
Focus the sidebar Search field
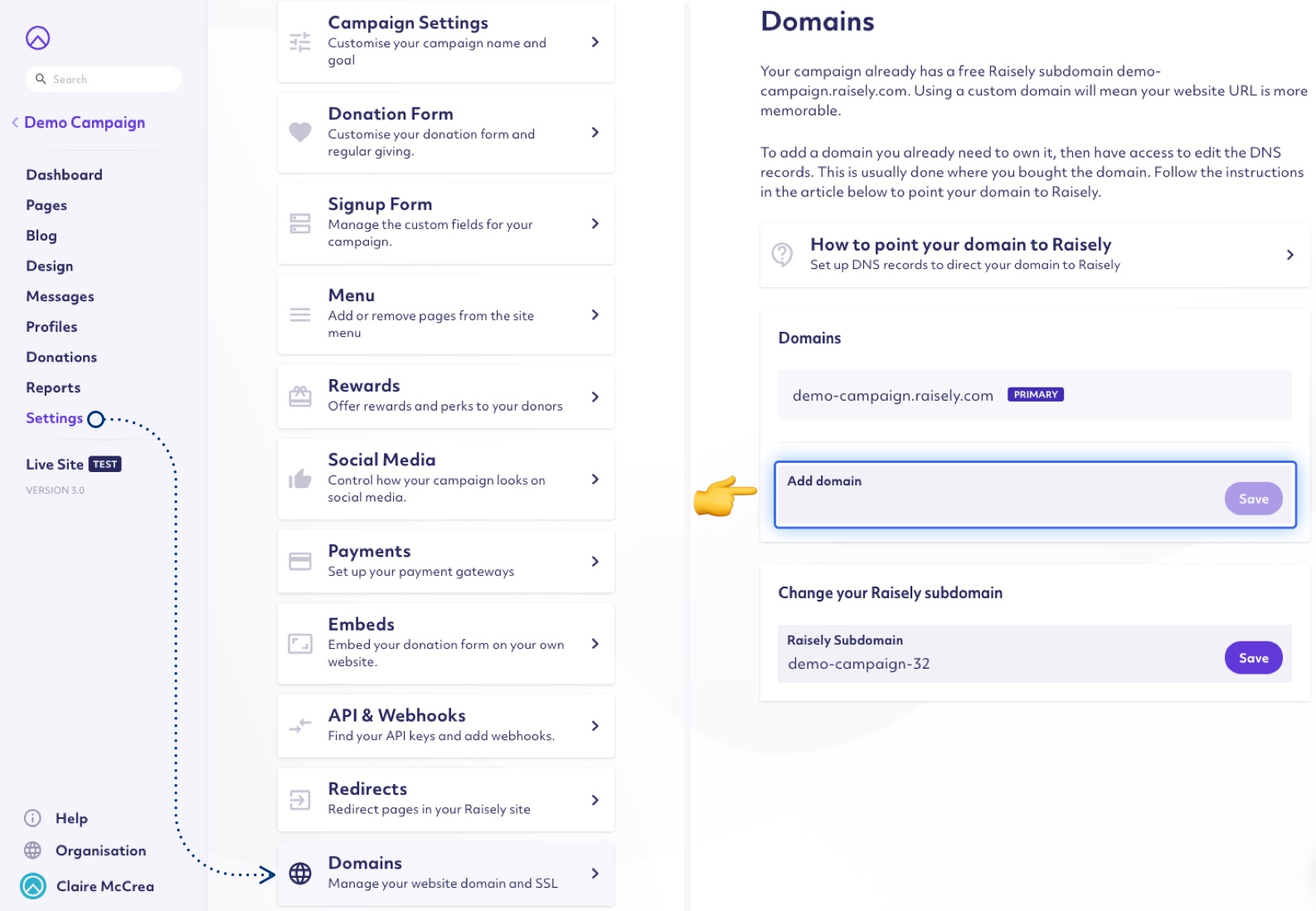click(104, 79)
